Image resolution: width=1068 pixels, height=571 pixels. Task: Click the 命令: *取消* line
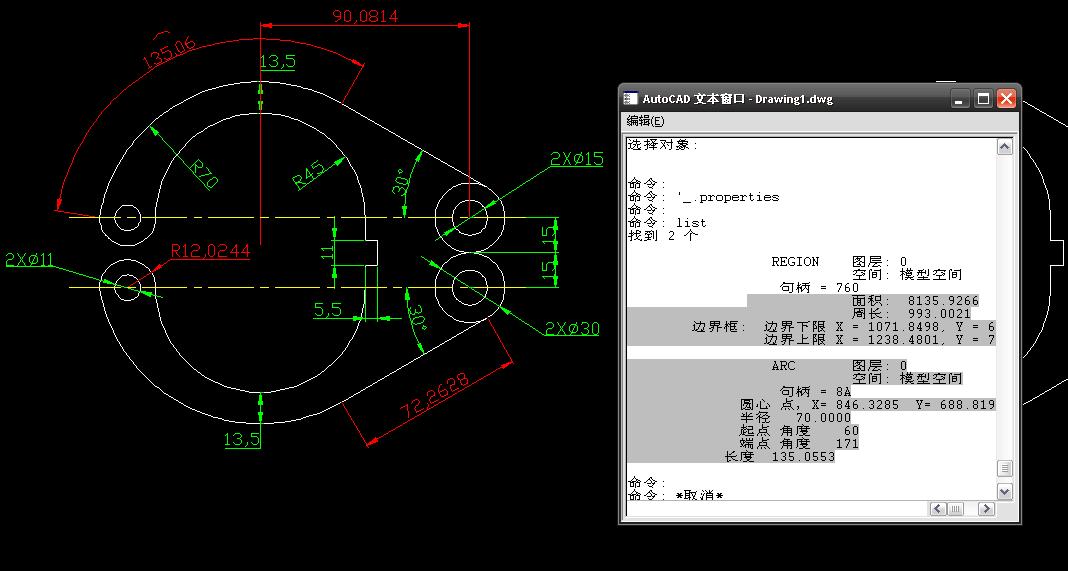point(675,495)
